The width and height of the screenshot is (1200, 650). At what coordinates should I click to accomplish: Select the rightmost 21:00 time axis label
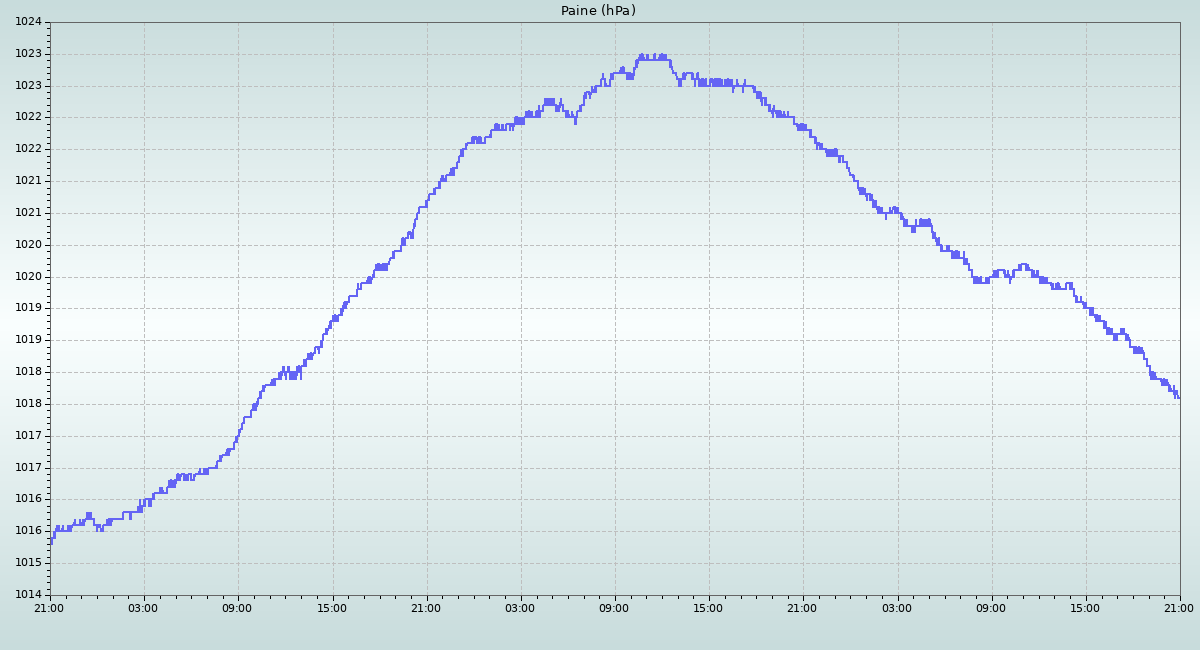[1179, 608]
